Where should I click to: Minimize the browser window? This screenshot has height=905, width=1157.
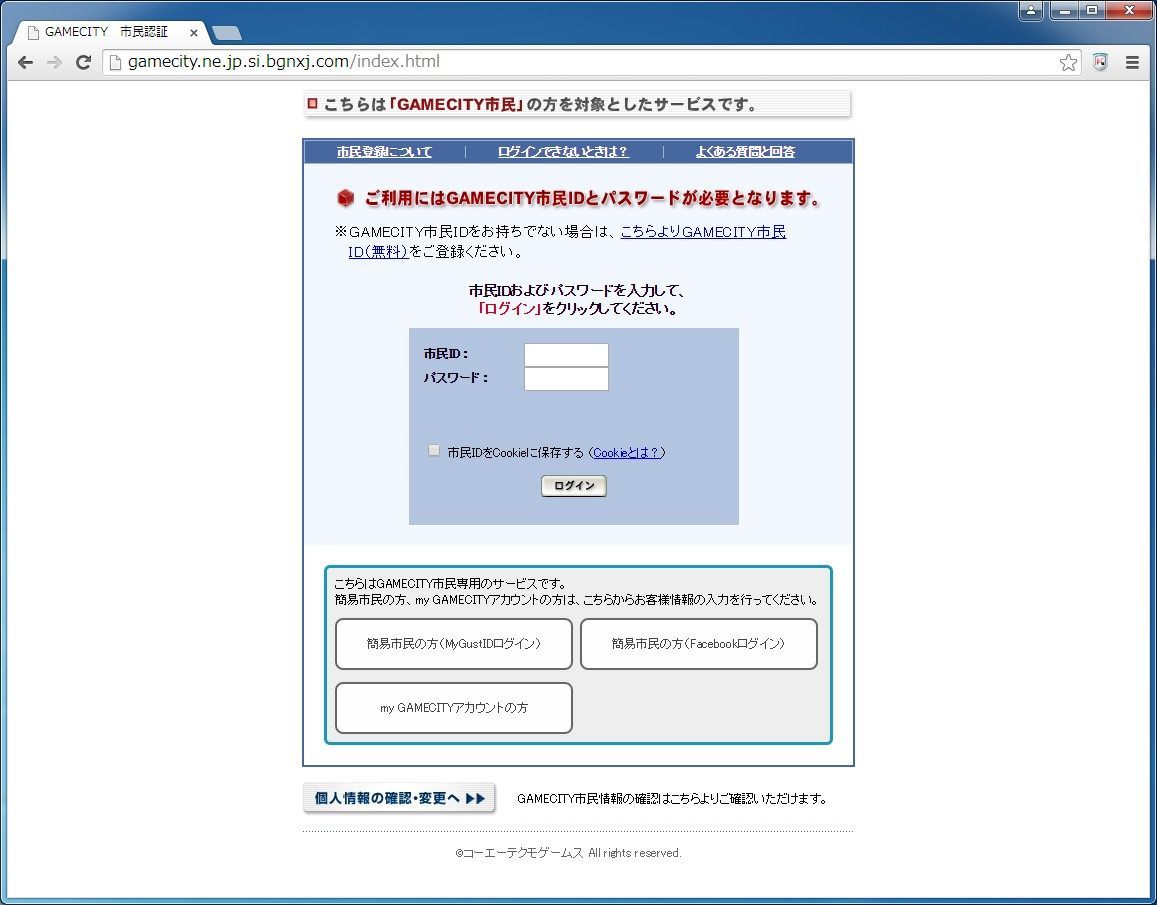tap(1065, 10)
